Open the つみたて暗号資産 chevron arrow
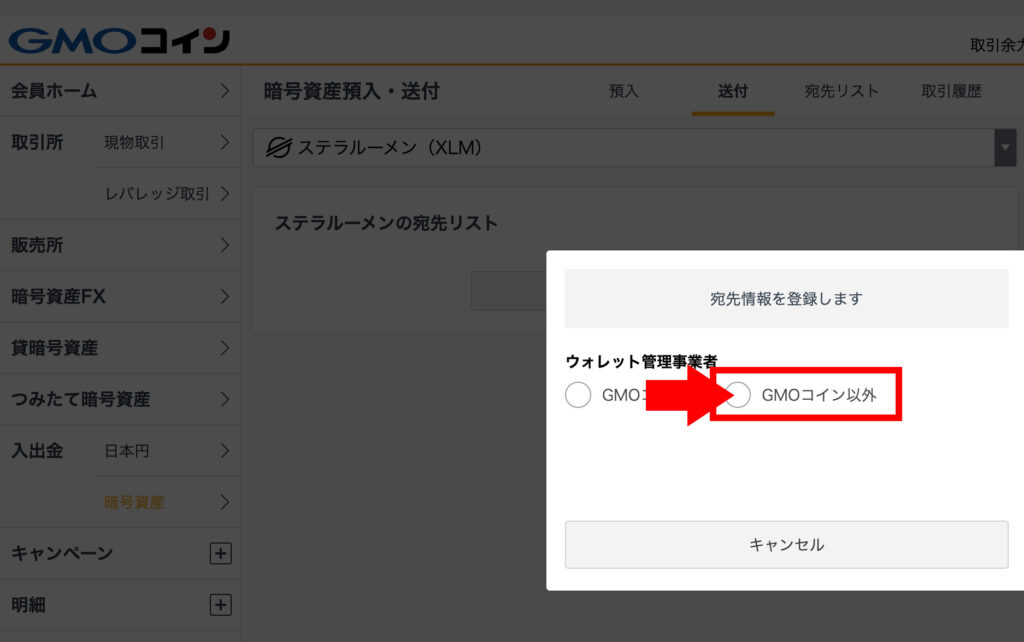This screenshot has width=1024, height=642. (x=225, y=399)
